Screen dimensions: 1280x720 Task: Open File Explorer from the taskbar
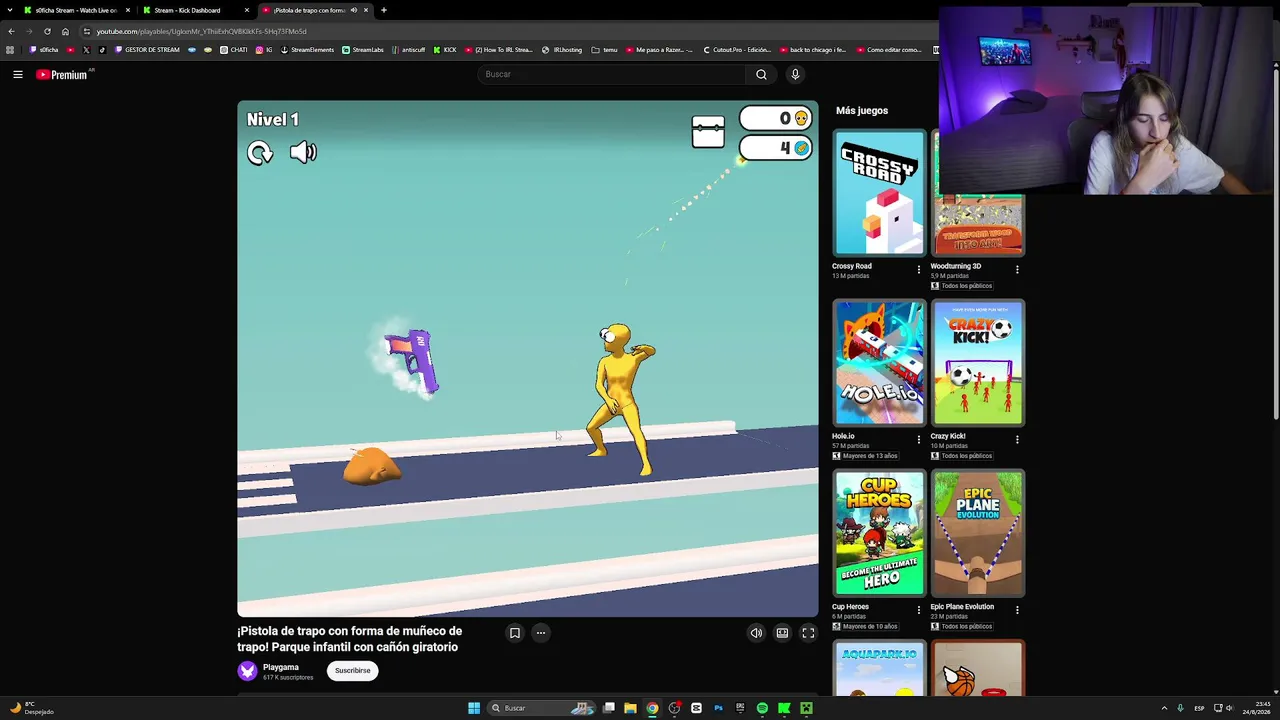click(630, 708)
